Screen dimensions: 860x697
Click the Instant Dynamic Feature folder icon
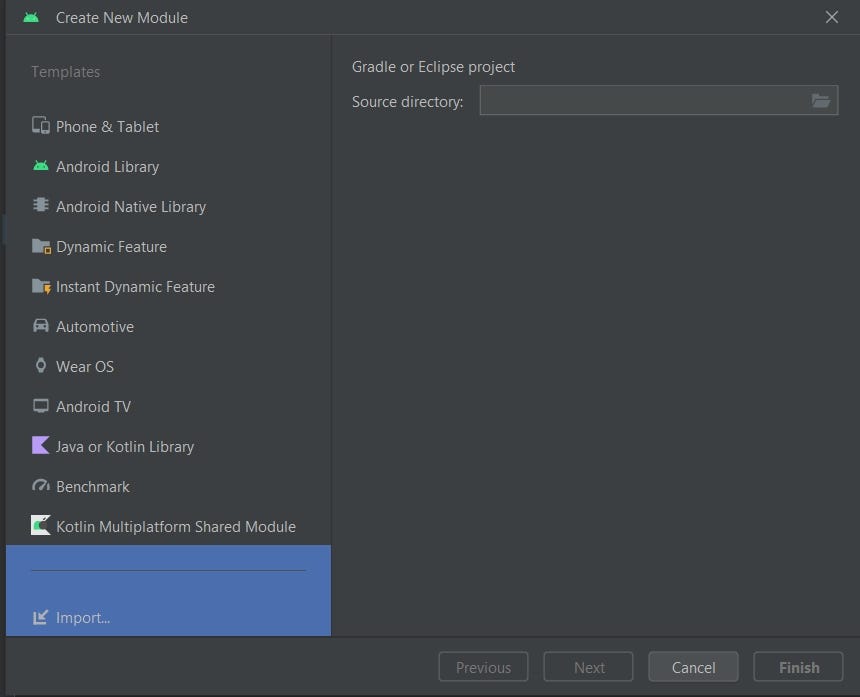41,286
